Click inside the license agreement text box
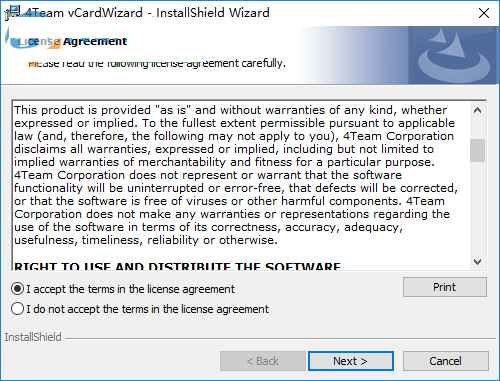 (242, 185)
